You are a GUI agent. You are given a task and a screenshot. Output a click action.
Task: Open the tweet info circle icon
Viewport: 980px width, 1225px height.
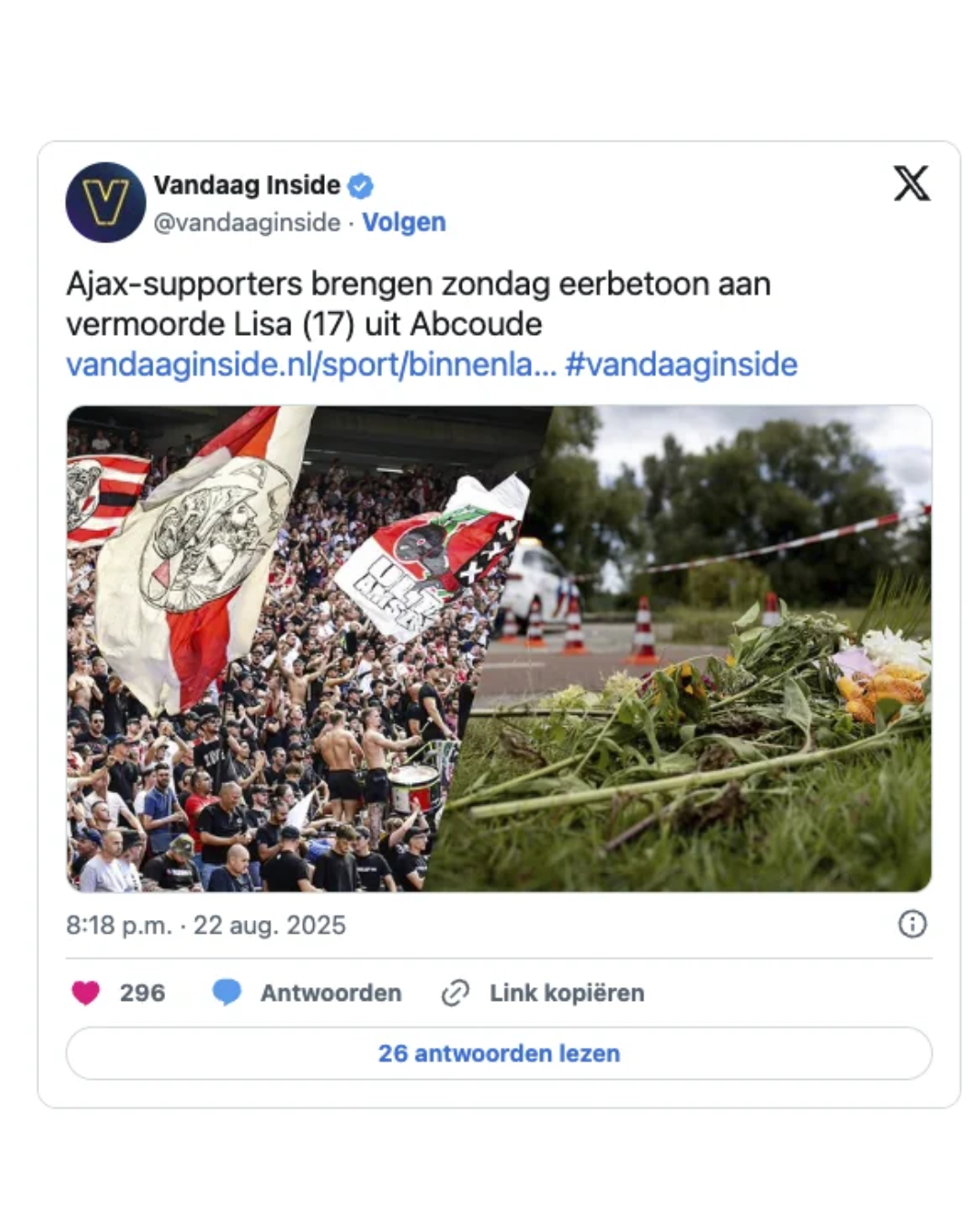tap(912, 924)
